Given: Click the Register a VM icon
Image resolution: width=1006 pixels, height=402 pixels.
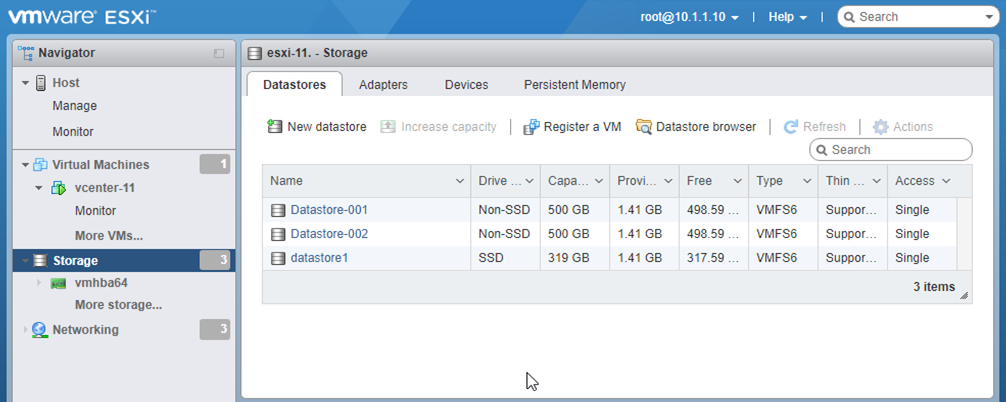Looking at the screenshot, I should [x=531, y=127].
